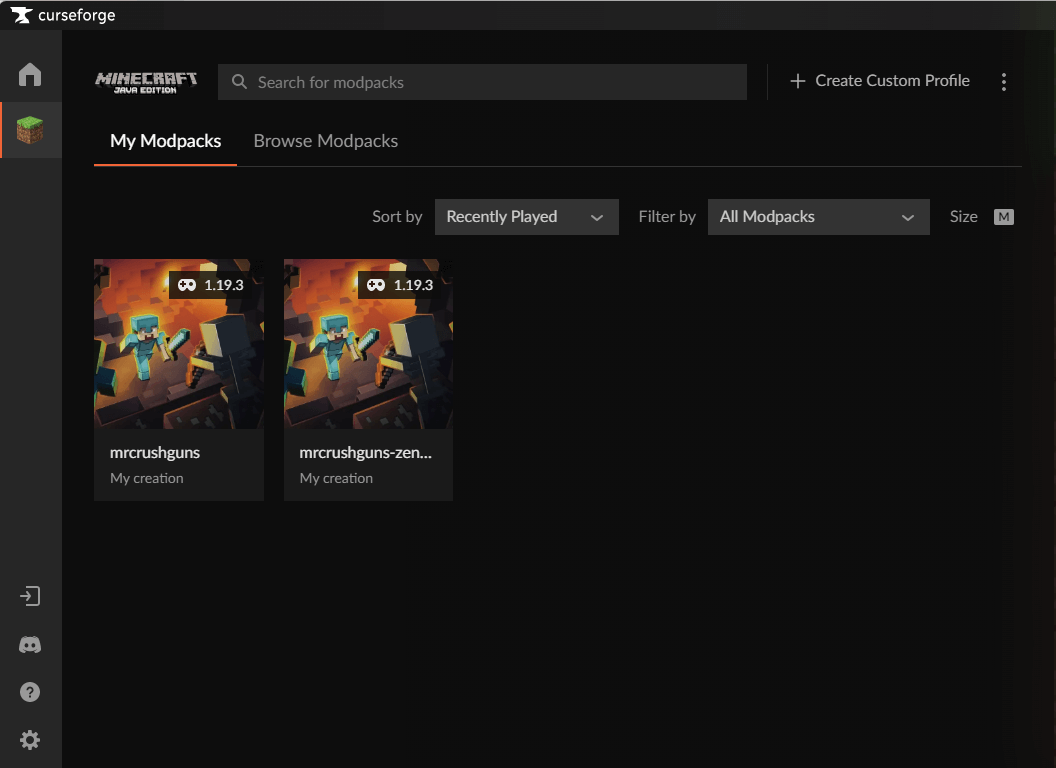Click the CurseForge logo in title bar
Screen dimensions: 1056x768
point(22,15)
